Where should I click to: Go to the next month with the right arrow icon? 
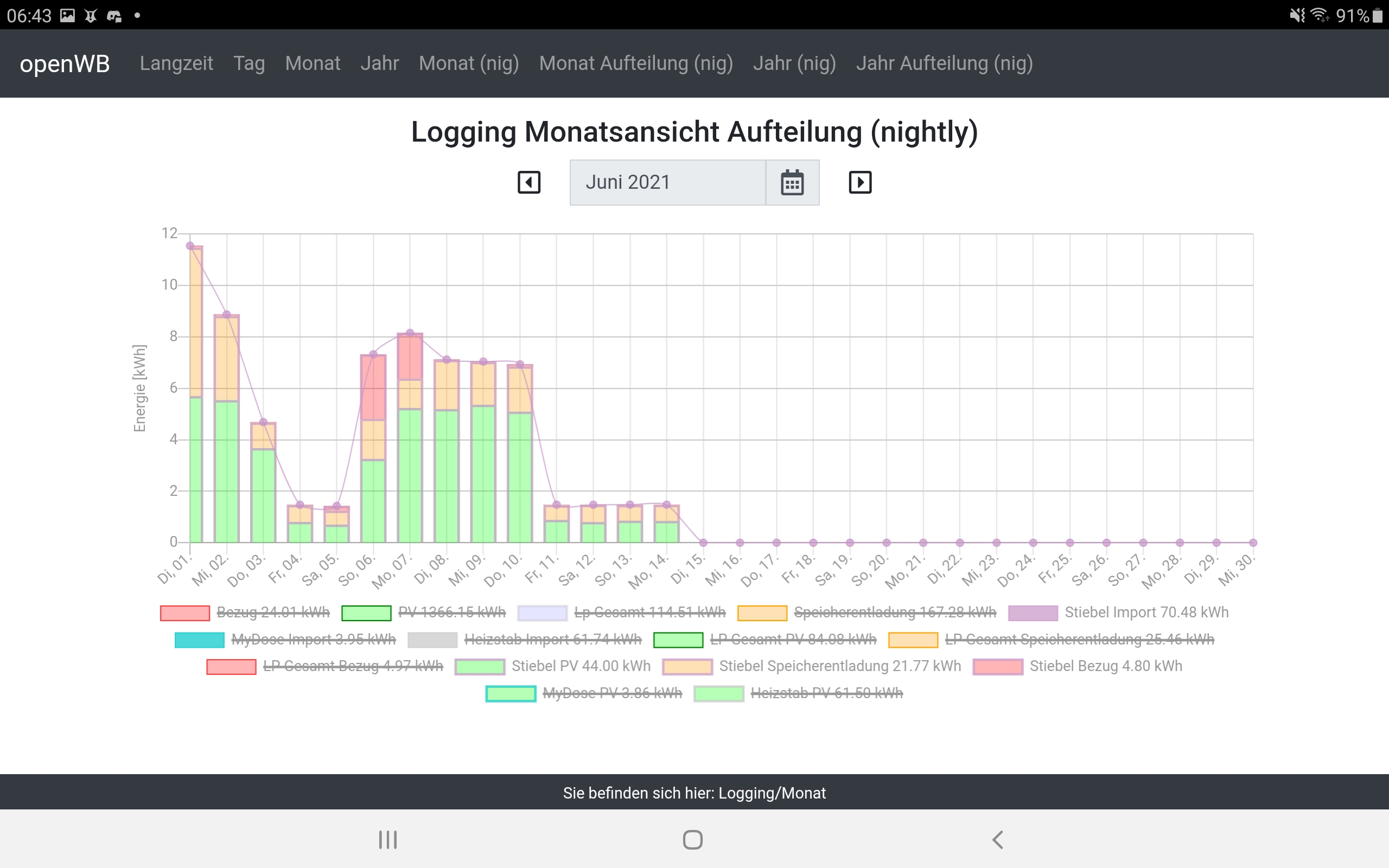(860, 183)
